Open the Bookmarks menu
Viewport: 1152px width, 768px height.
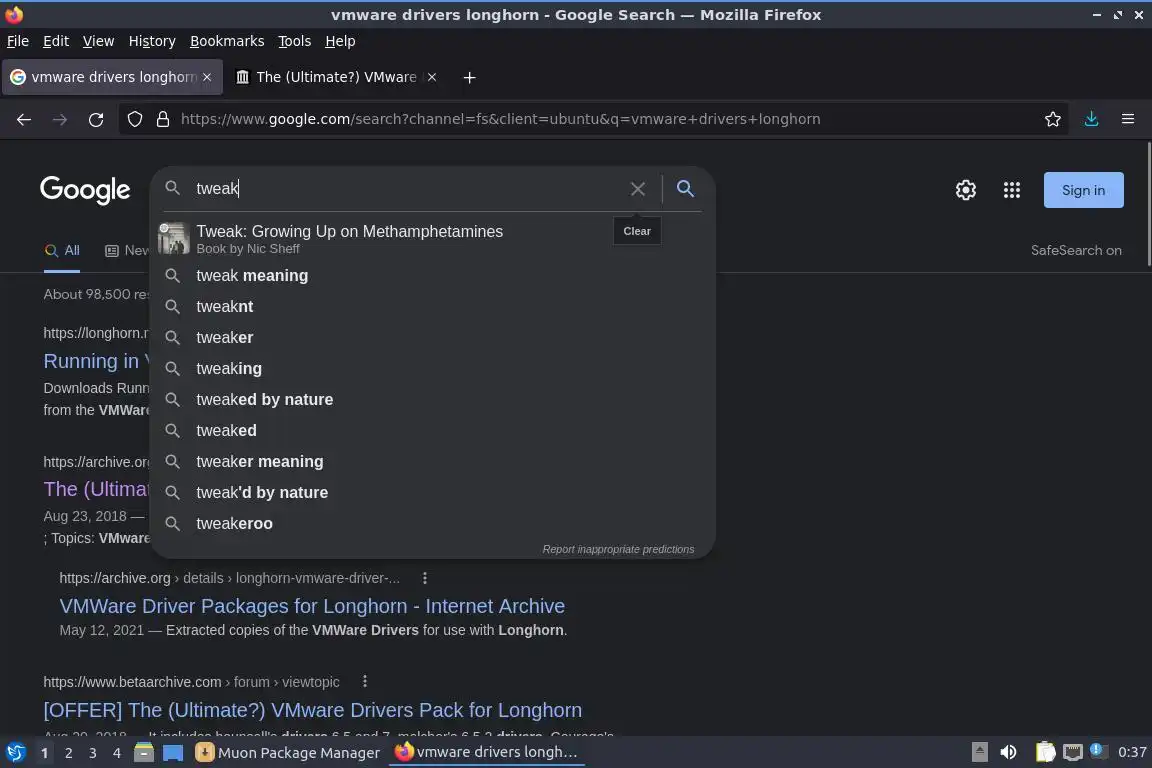pyautogui.click(x=227, y=41)
